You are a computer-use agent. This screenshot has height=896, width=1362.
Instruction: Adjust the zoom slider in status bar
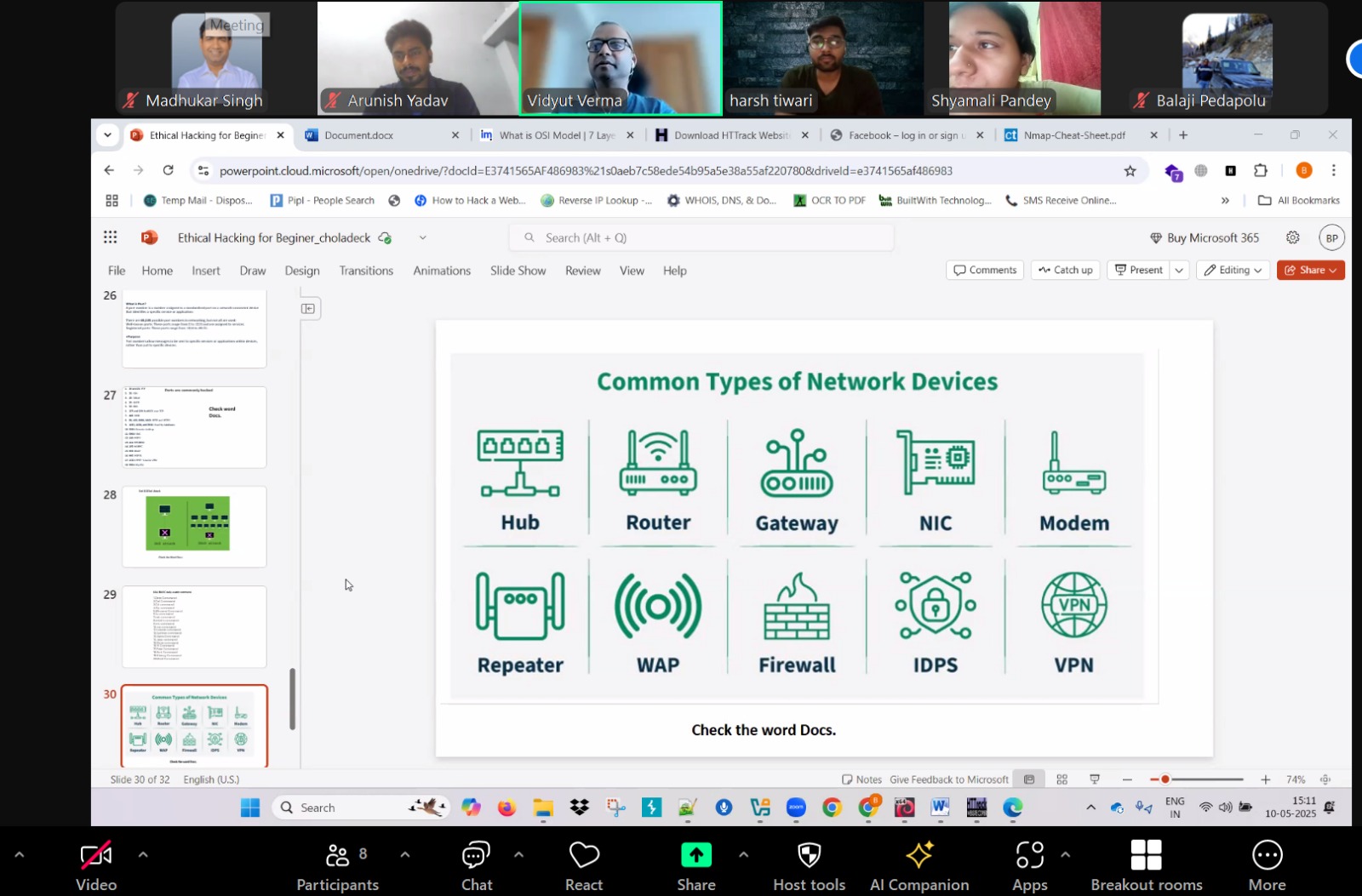[1165, 779]
